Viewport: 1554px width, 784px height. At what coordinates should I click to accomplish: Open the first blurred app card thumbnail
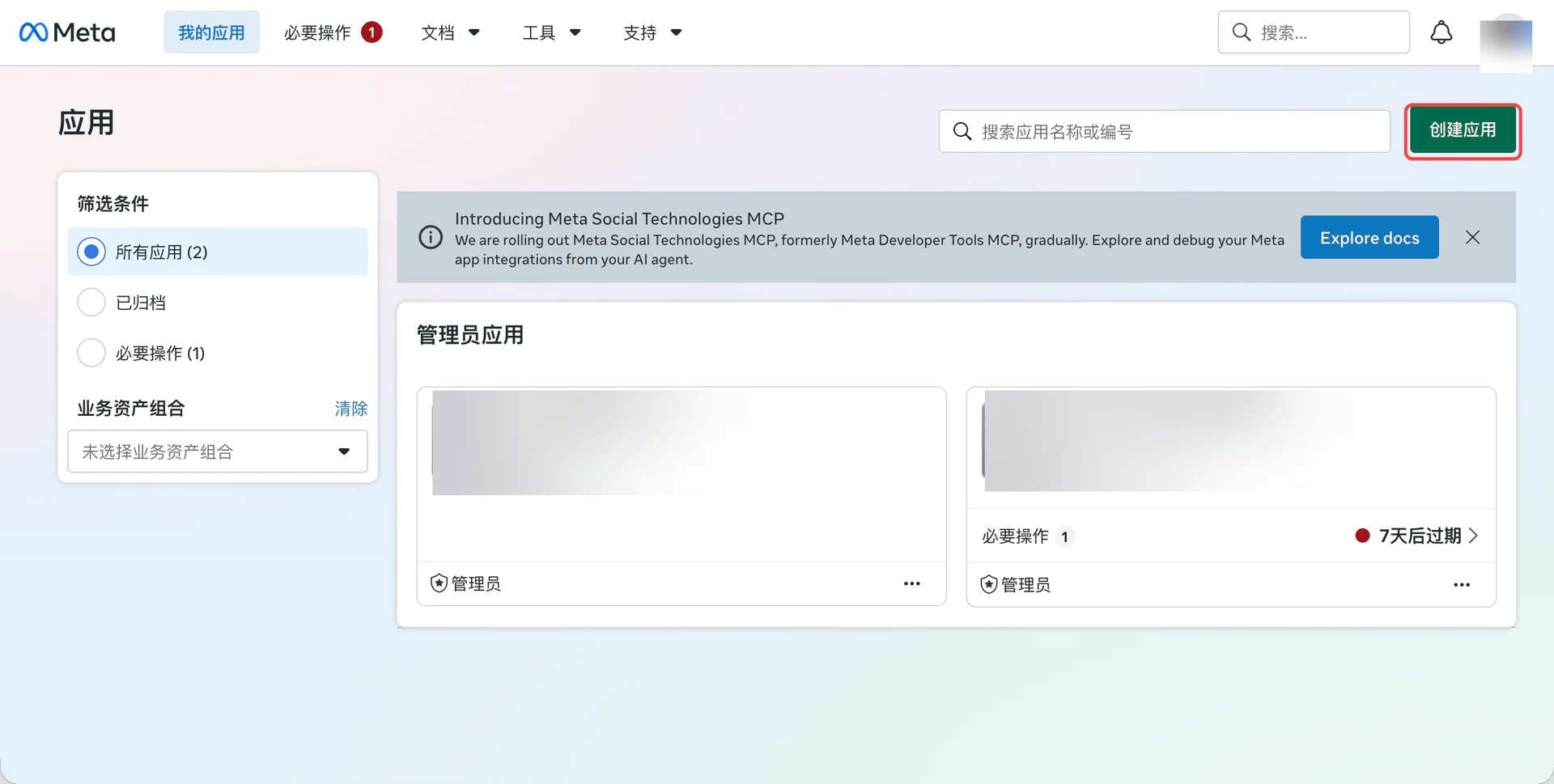[591, 443]
